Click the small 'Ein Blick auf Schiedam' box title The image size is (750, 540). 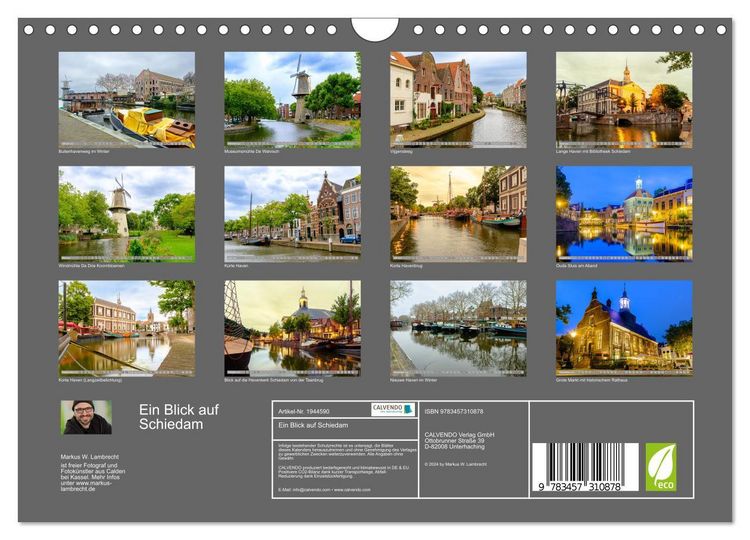coord(313,425)
